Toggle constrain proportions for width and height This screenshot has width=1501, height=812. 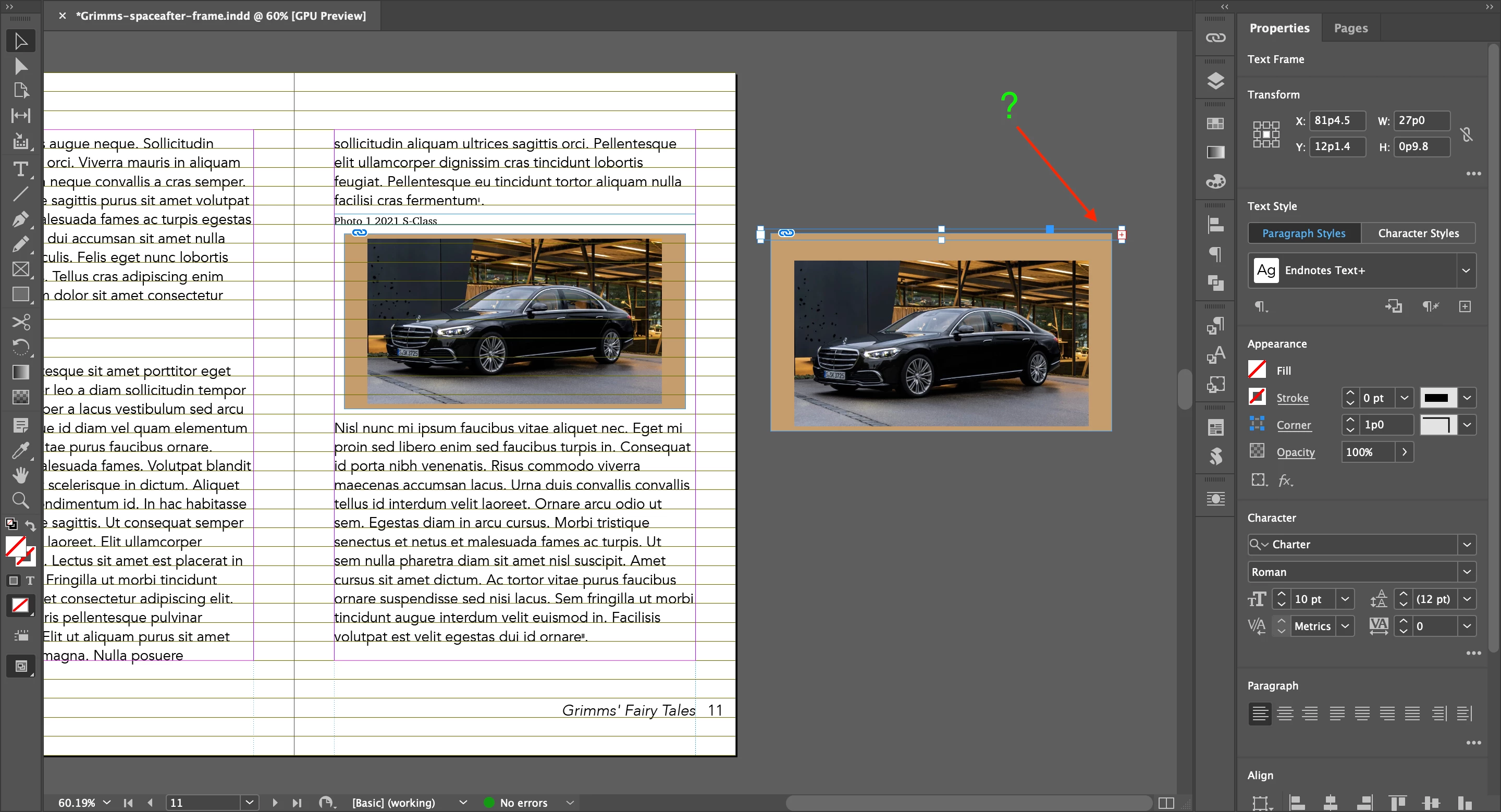pos(1466,134)
